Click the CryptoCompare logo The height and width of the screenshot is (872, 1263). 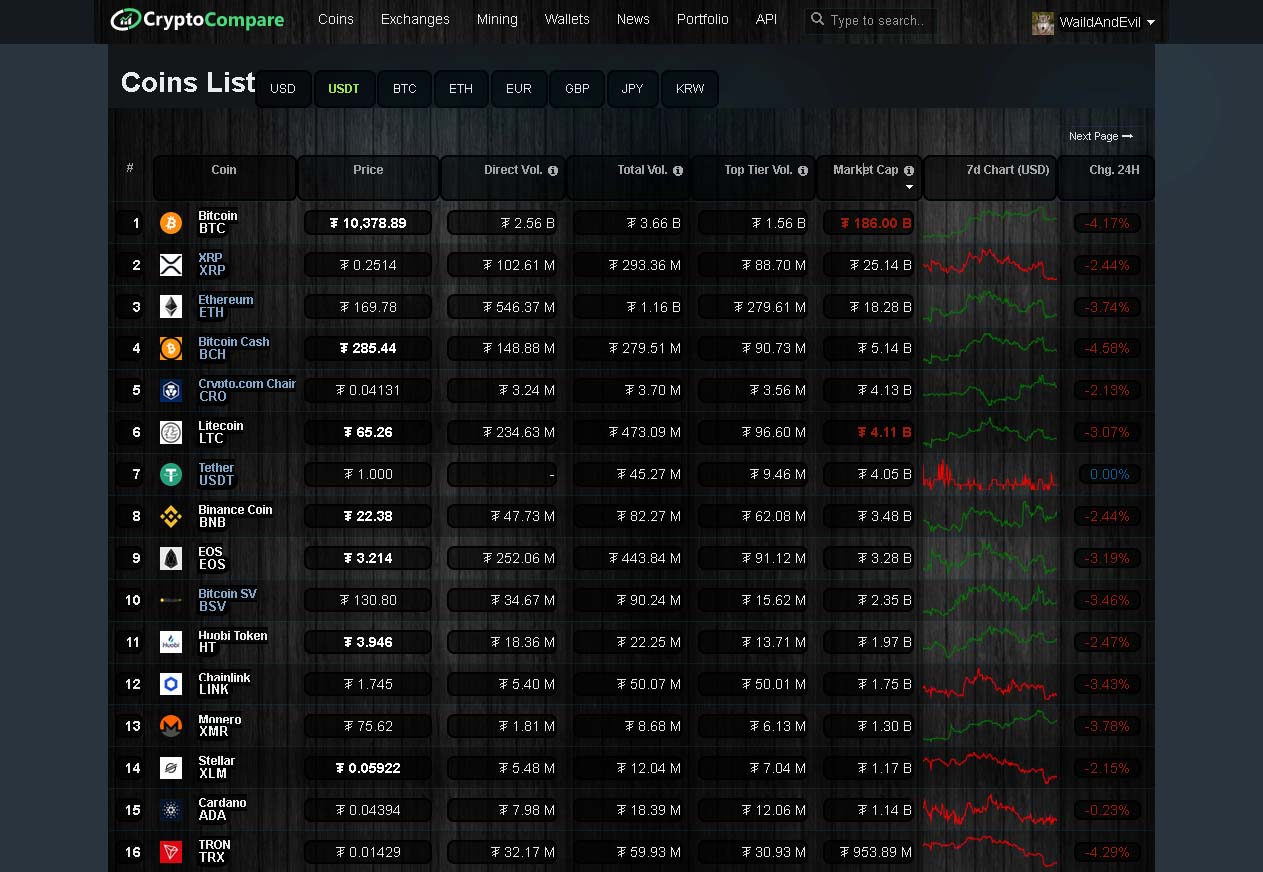click(x=197, y=19)
